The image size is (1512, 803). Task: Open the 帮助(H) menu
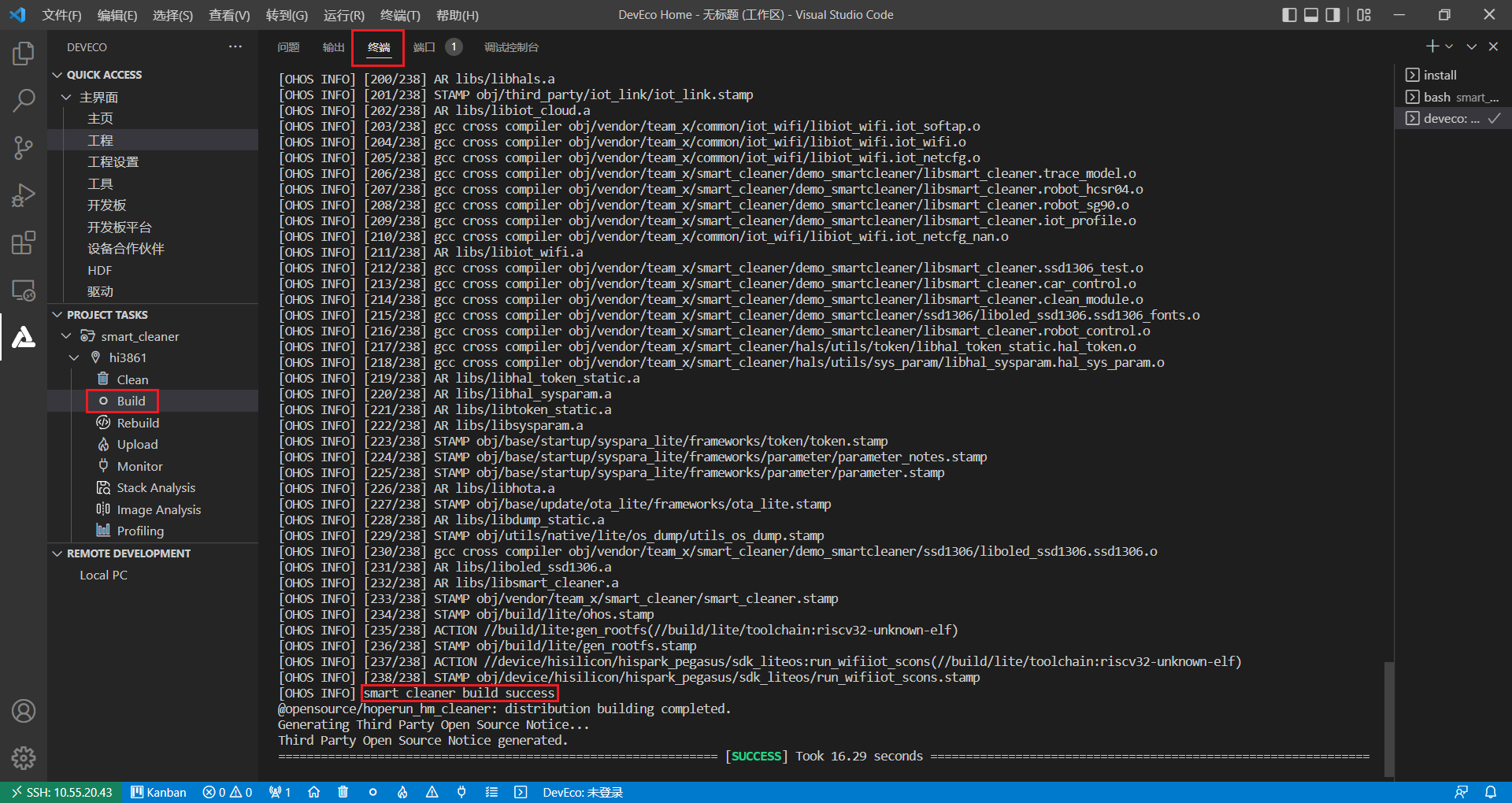(458, 15)
